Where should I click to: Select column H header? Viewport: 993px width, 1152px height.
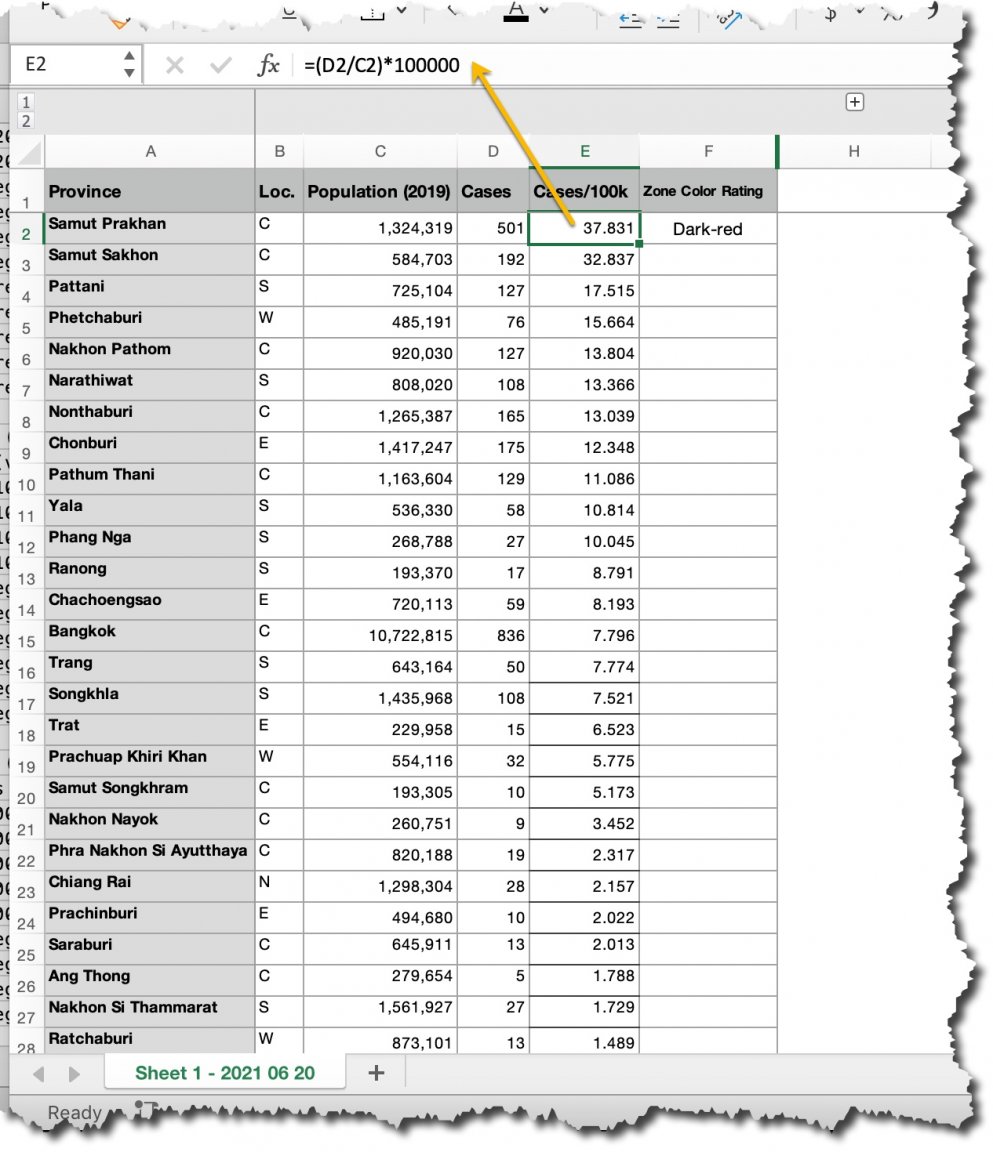853,151
